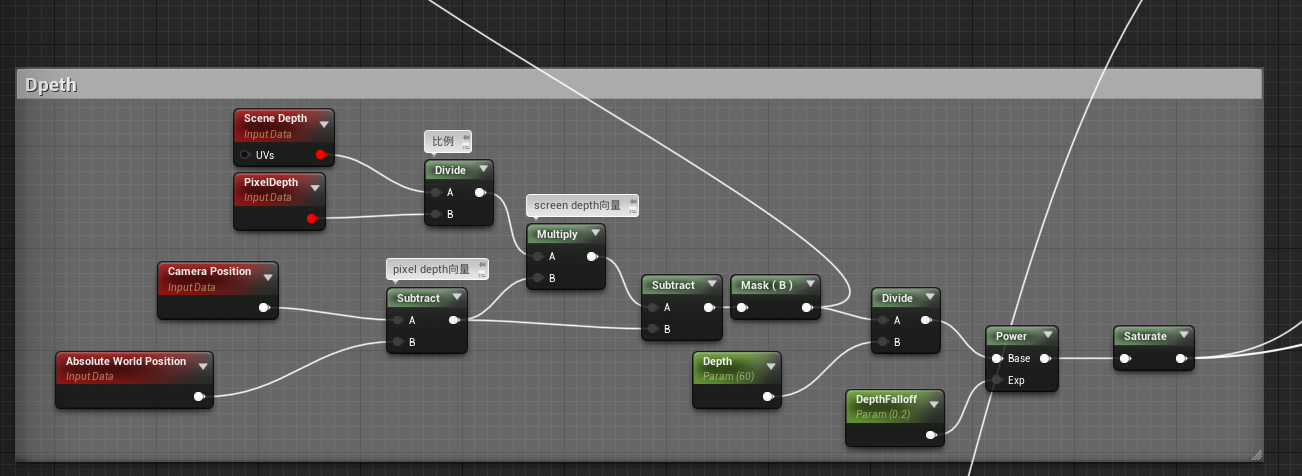Click the Param (0.2) label on DepthFalloff
Image resolution: width=1302 pixels, height=476 pixels.
tap(883, 413)
